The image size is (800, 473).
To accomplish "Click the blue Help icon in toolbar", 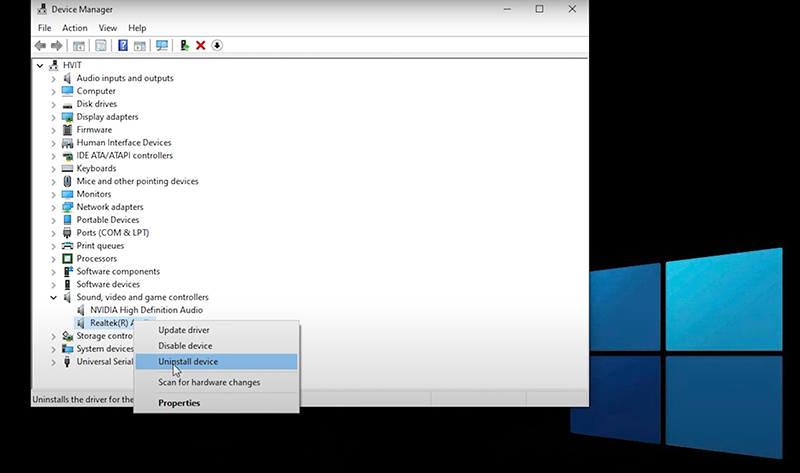I will (x=123, y=46).
